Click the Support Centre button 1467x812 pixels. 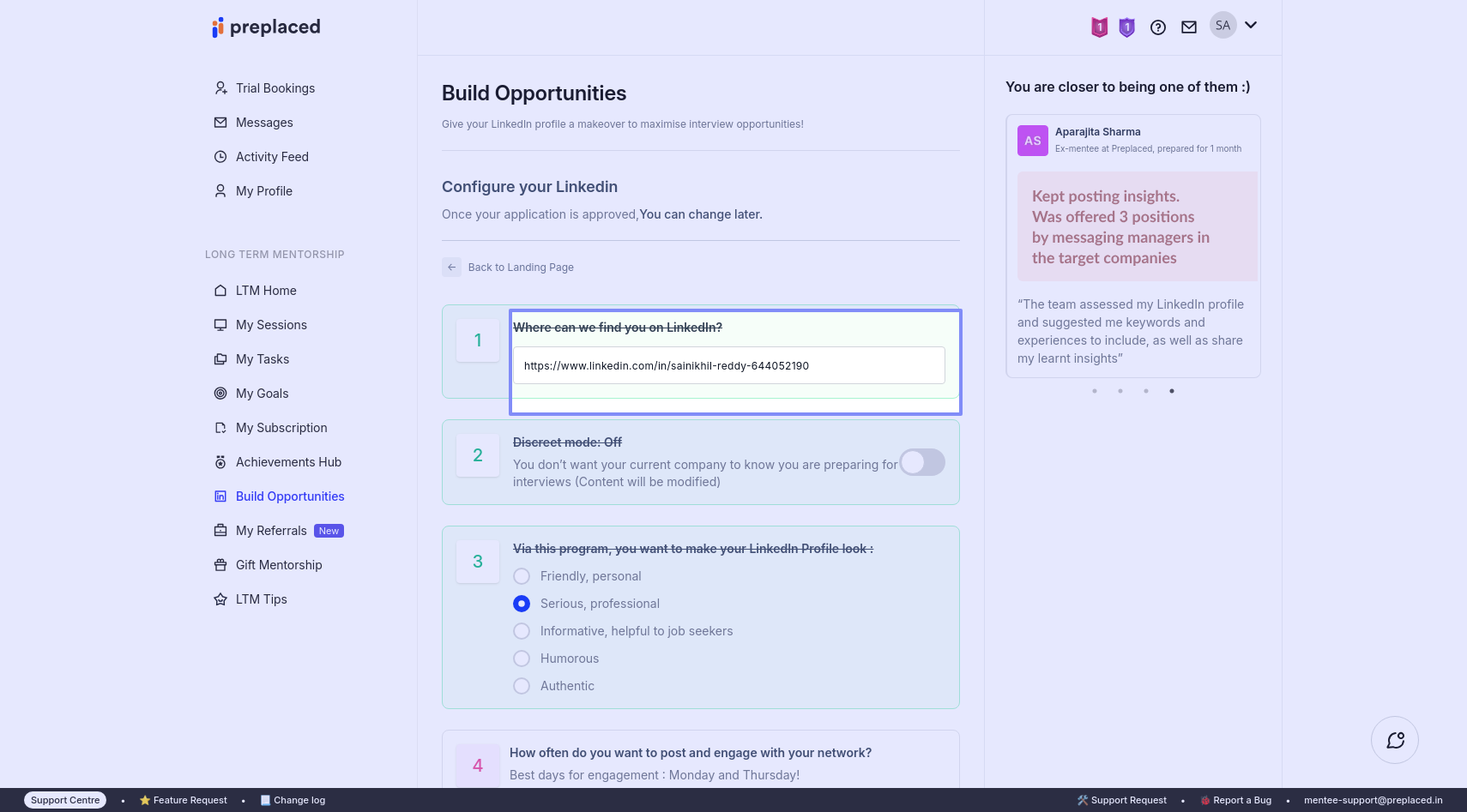[x=65, y=800]
